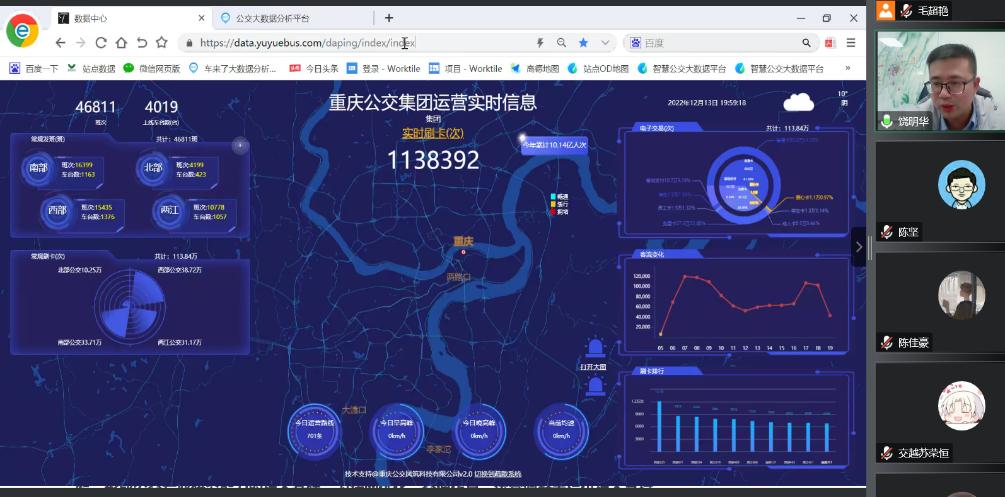This screenshot has width=1005, height=497.
Task: Click the weather cloud icon on the dashboard
Action: click(798, 102)
